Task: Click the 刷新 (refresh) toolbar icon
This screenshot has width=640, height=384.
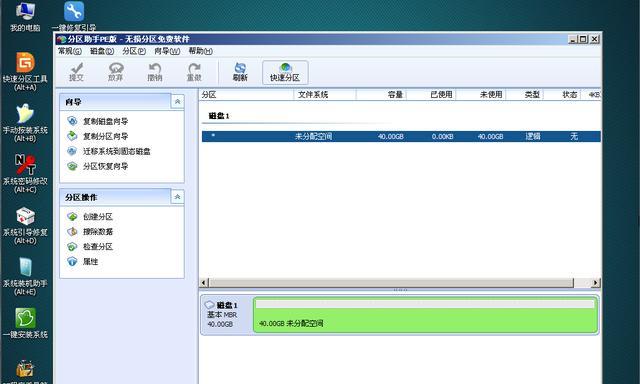Action: [240, 72]
